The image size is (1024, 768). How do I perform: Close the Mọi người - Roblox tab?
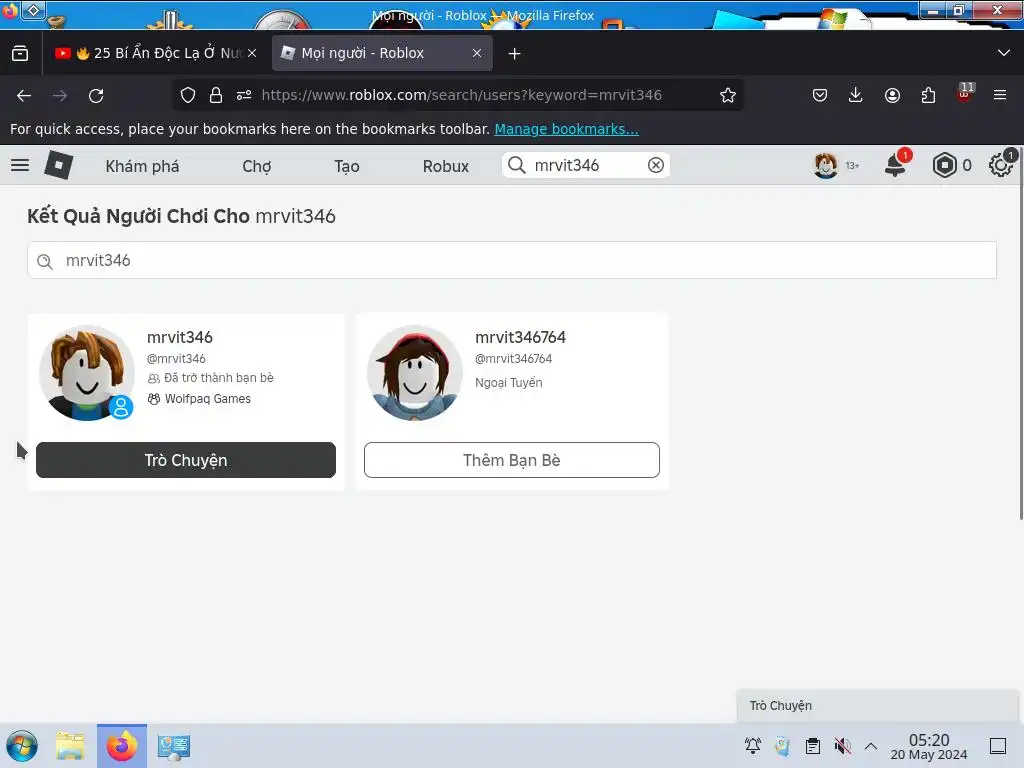pyautogui.click(x=477, y=54)
